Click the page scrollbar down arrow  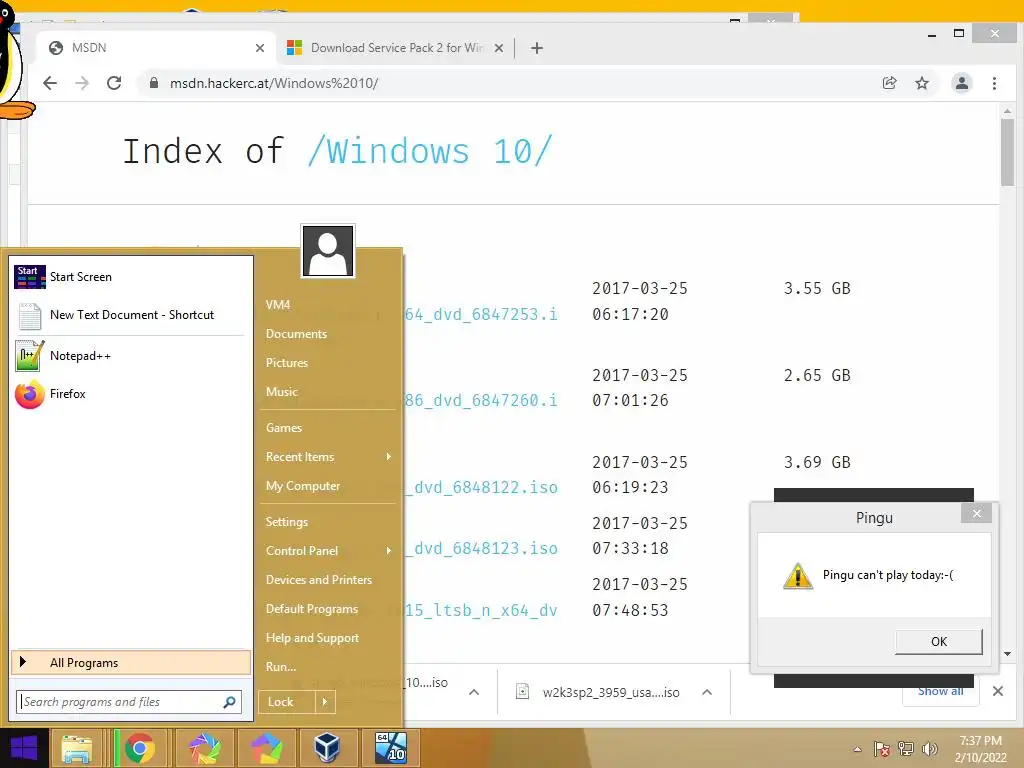point(1007,654)
